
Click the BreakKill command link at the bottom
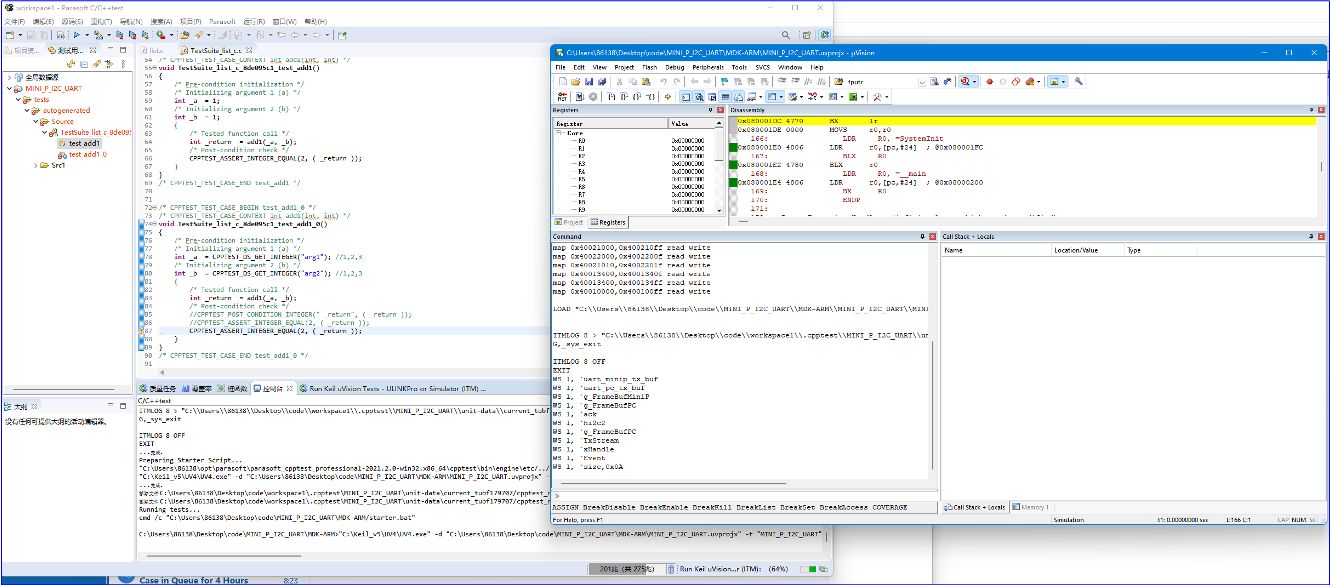tap(711, 507)
